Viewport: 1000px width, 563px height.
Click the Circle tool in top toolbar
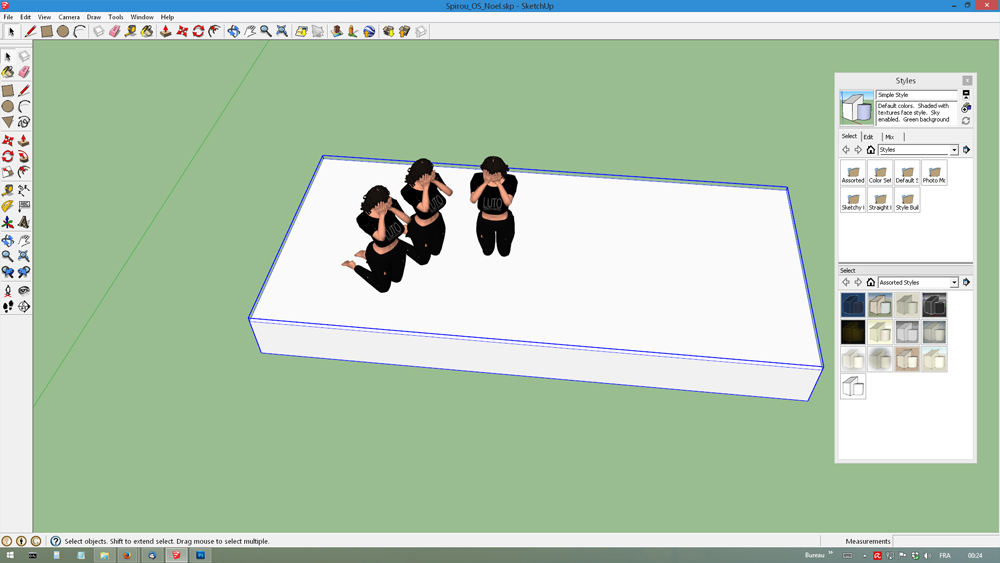63,32
